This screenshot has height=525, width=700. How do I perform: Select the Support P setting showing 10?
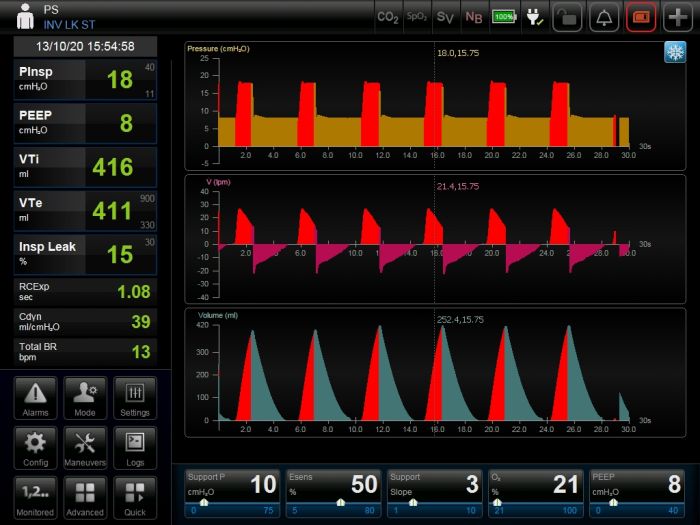[x=232, y=493]
